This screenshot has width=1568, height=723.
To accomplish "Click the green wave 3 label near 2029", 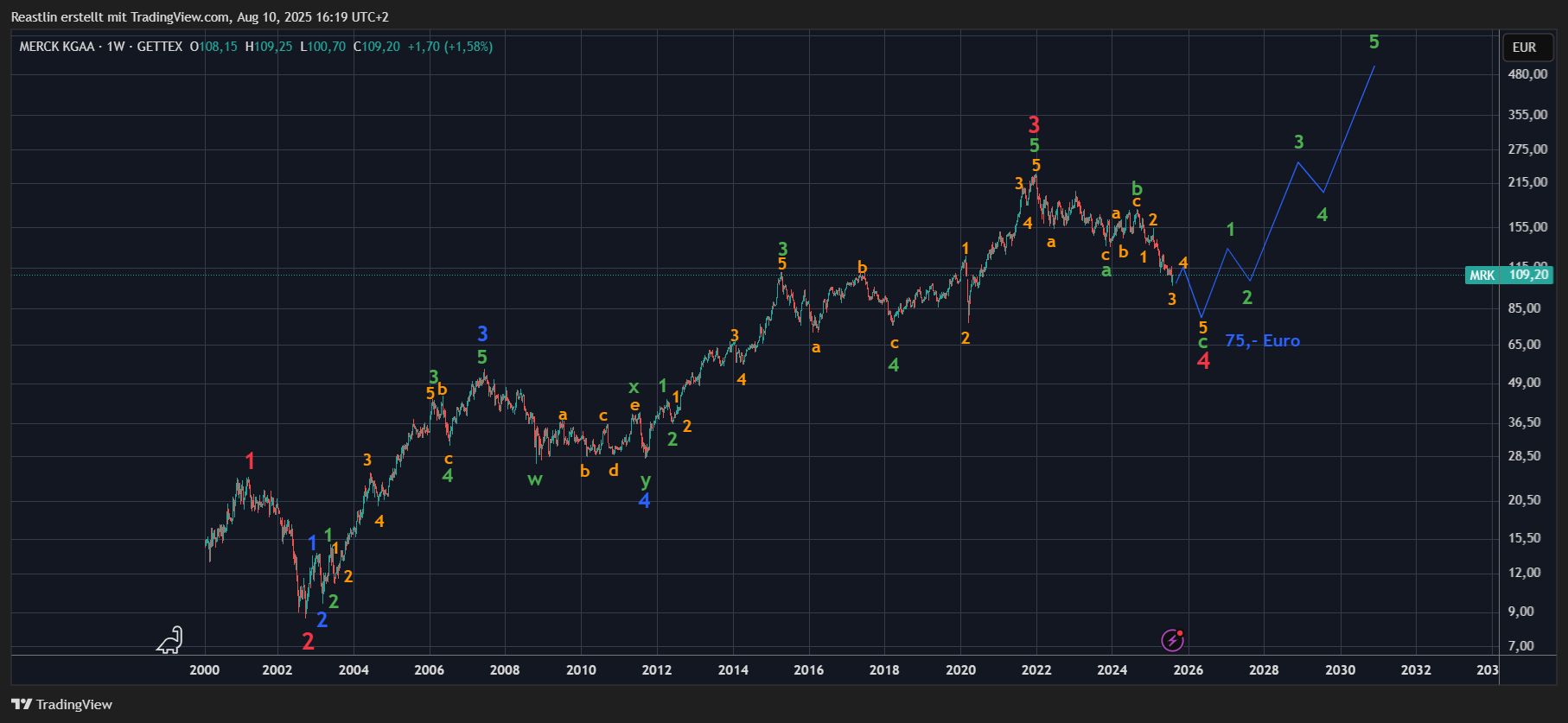I will 1298,142.
